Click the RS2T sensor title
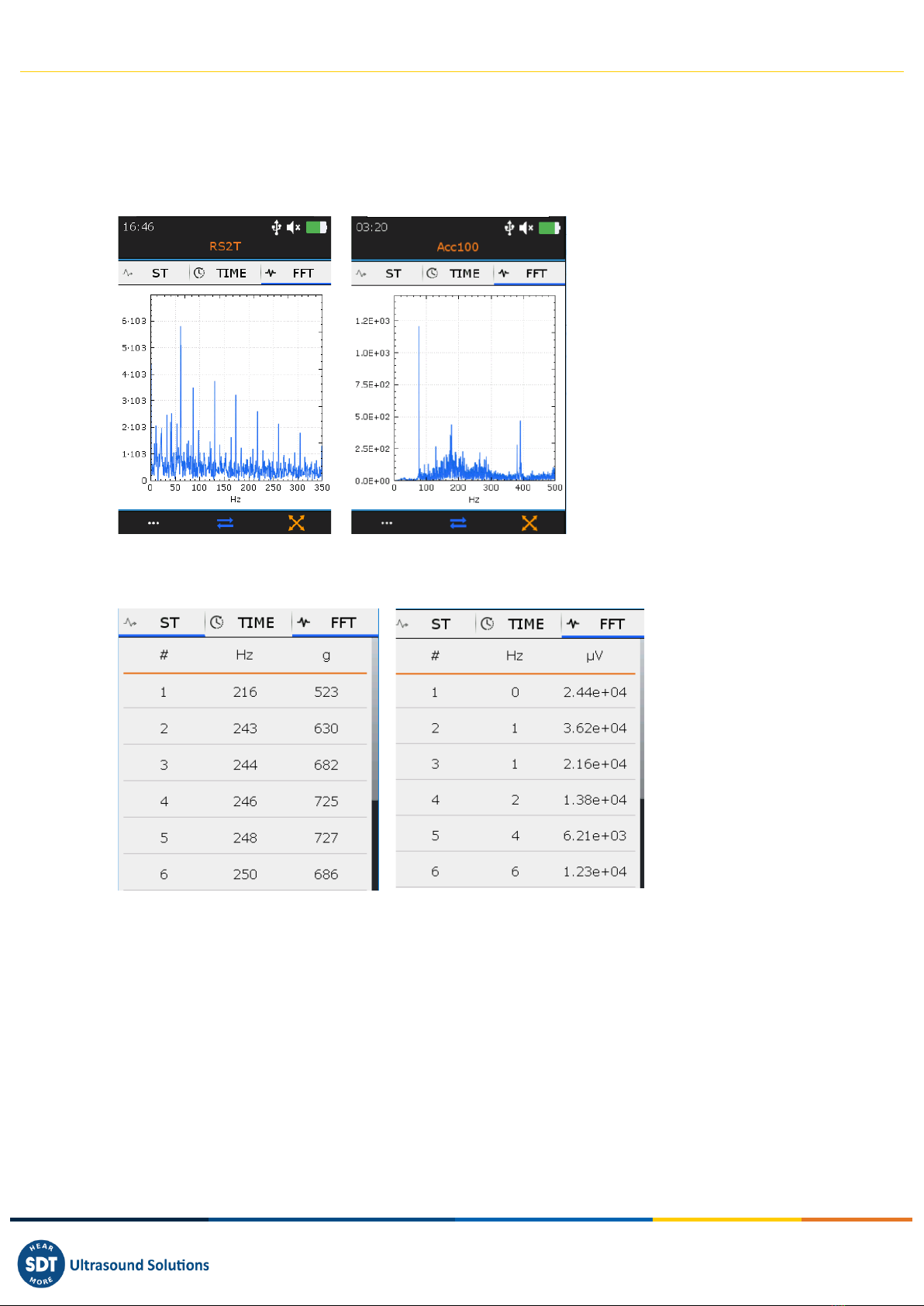924x1306 pixels. point(226,246)
